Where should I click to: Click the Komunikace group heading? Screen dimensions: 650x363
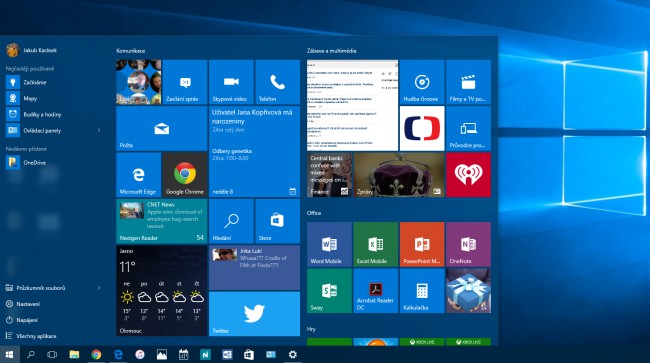[x=131, y=51]
